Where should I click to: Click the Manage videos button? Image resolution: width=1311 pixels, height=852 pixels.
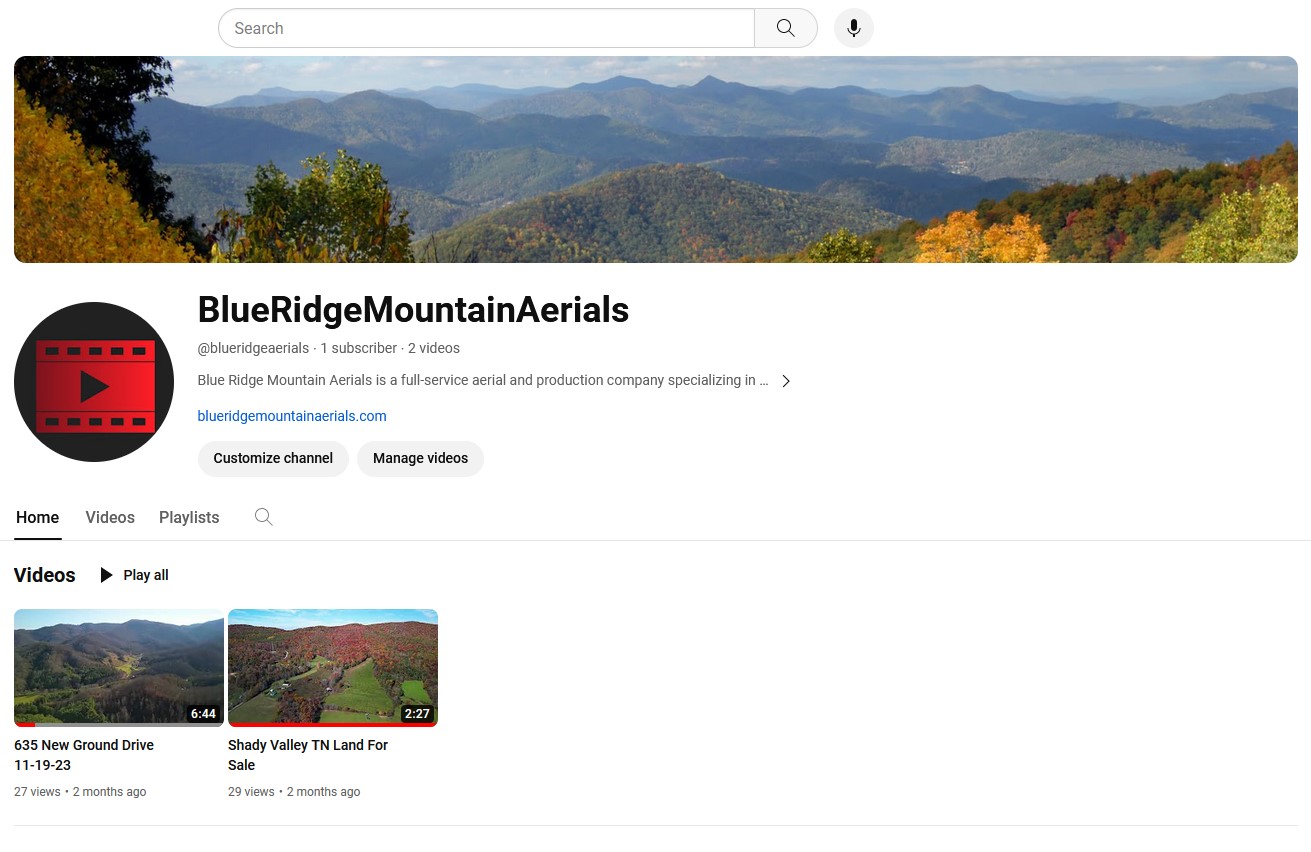coord(420,458)
